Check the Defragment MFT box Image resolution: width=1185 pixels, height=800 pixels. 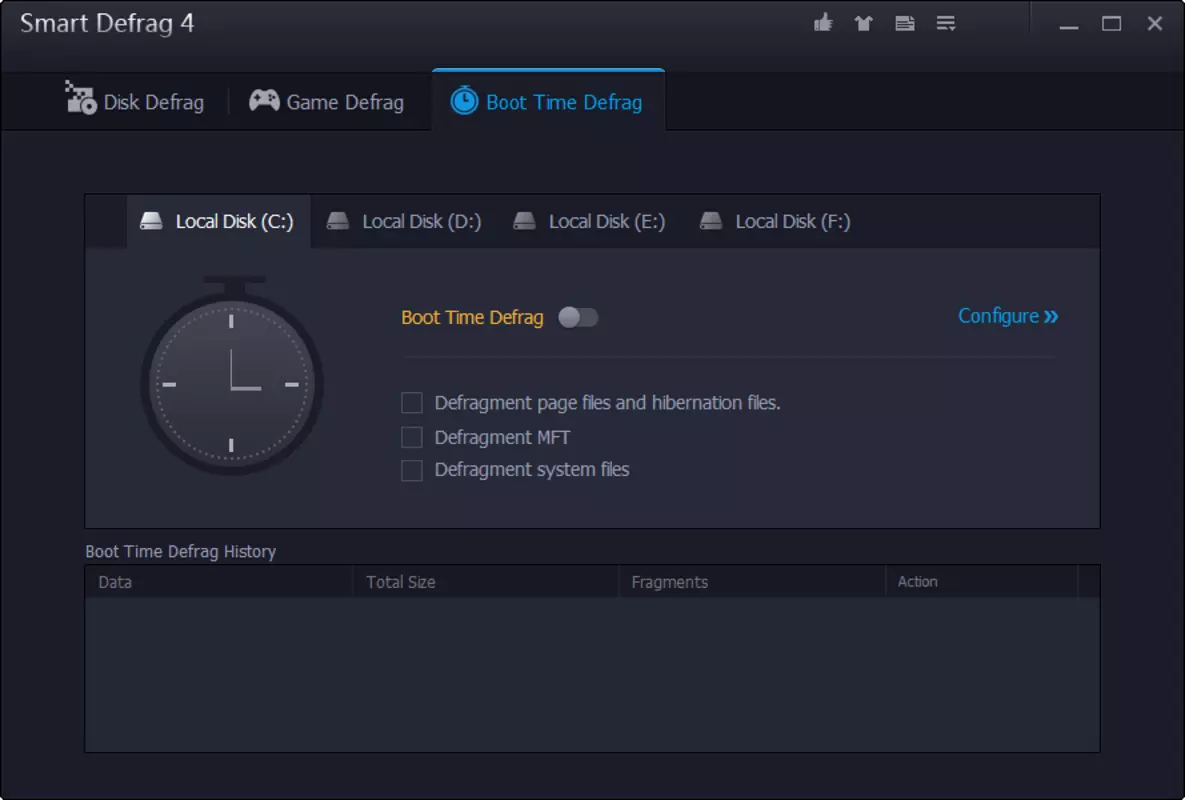point(412,437)
